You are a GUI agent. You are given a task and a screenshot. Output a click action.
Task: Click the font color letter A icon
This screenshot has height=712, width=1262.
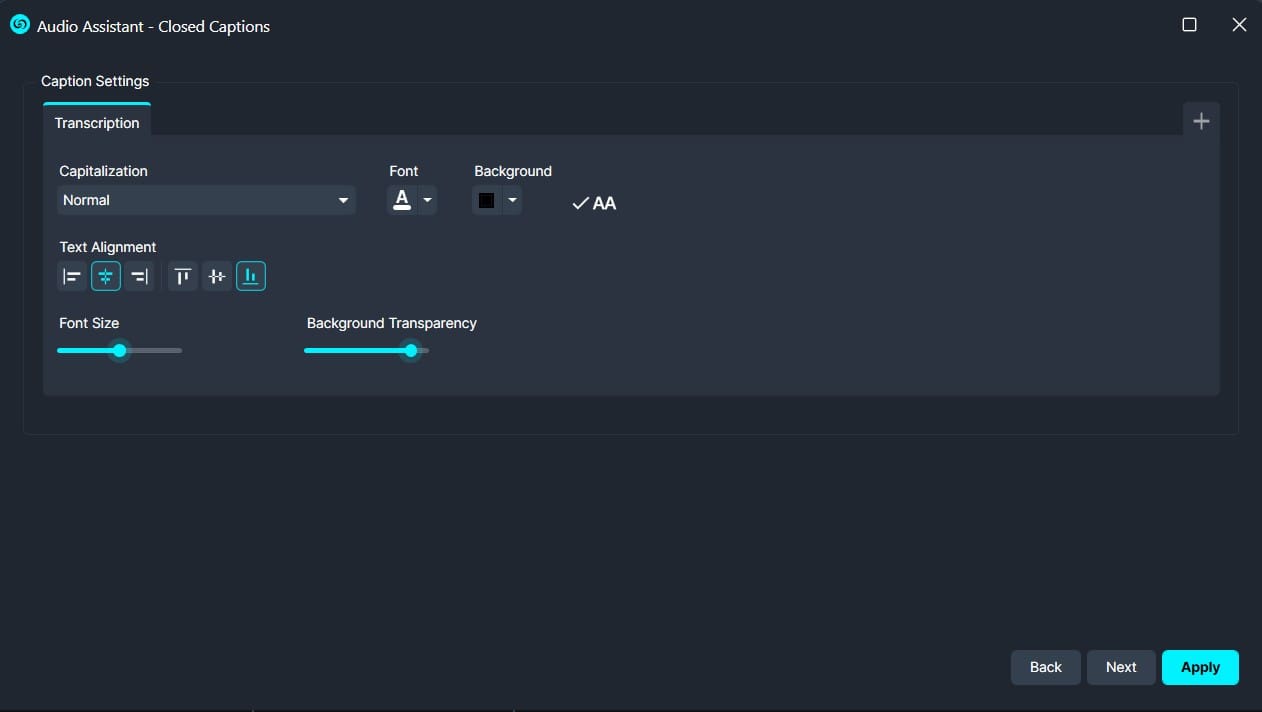point(402,200)
